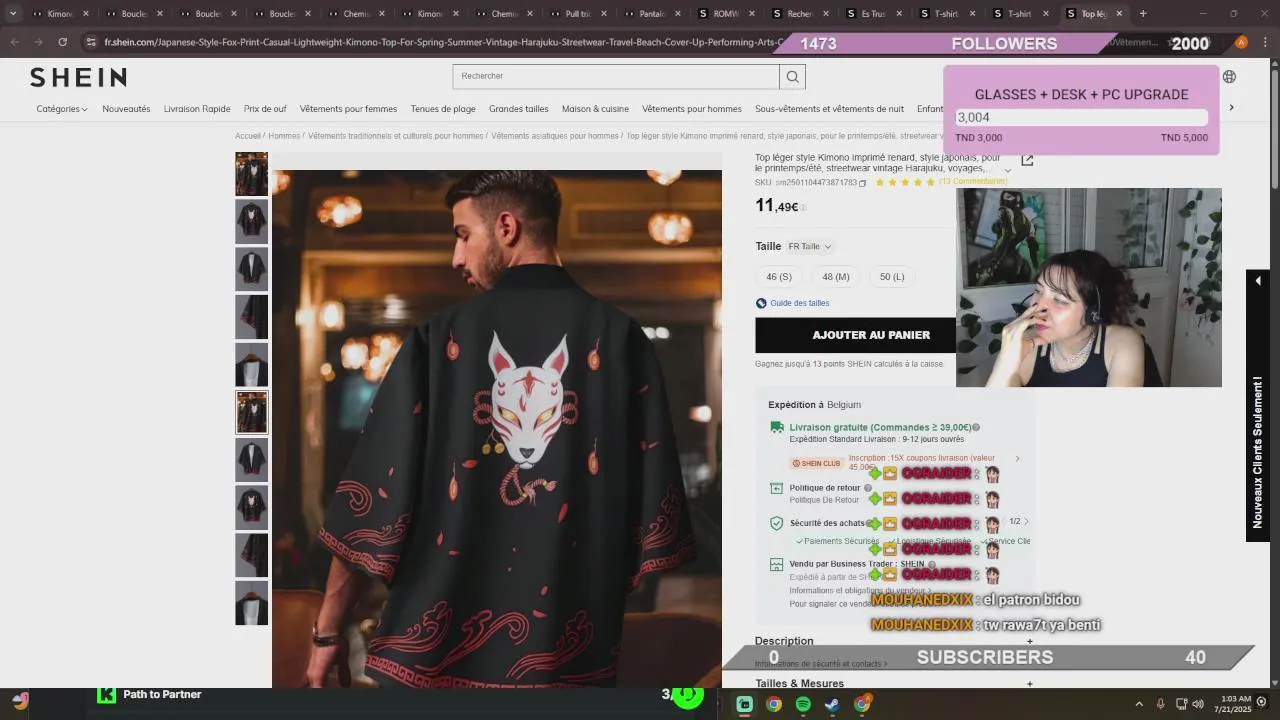Click the share icon beside product title
The width and height of the screenshot is (1280, 720).
click(1027, 160)
